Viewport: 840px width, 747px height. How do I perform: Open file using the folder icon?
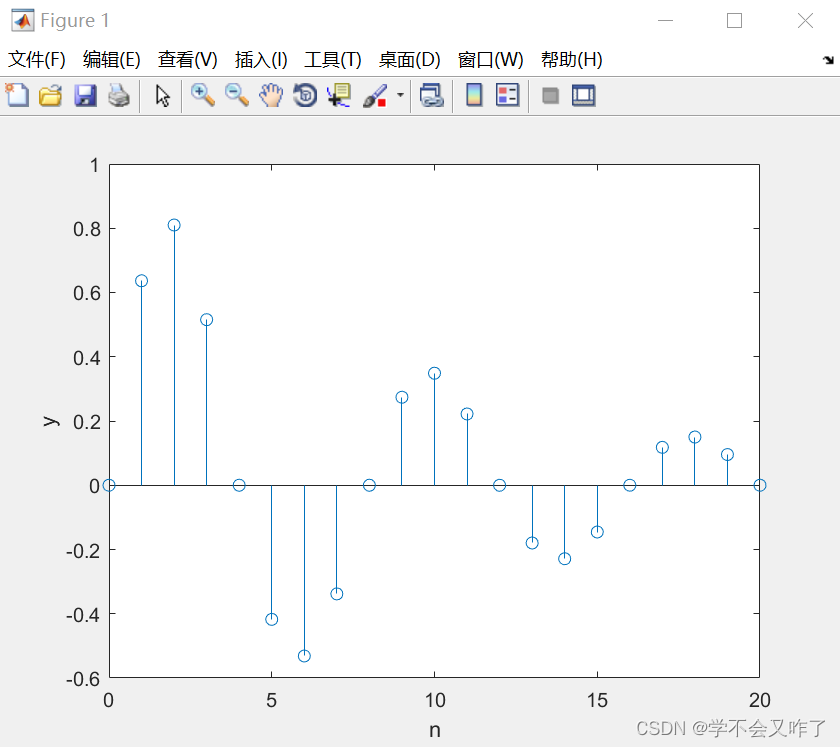[x=51, y=95]
